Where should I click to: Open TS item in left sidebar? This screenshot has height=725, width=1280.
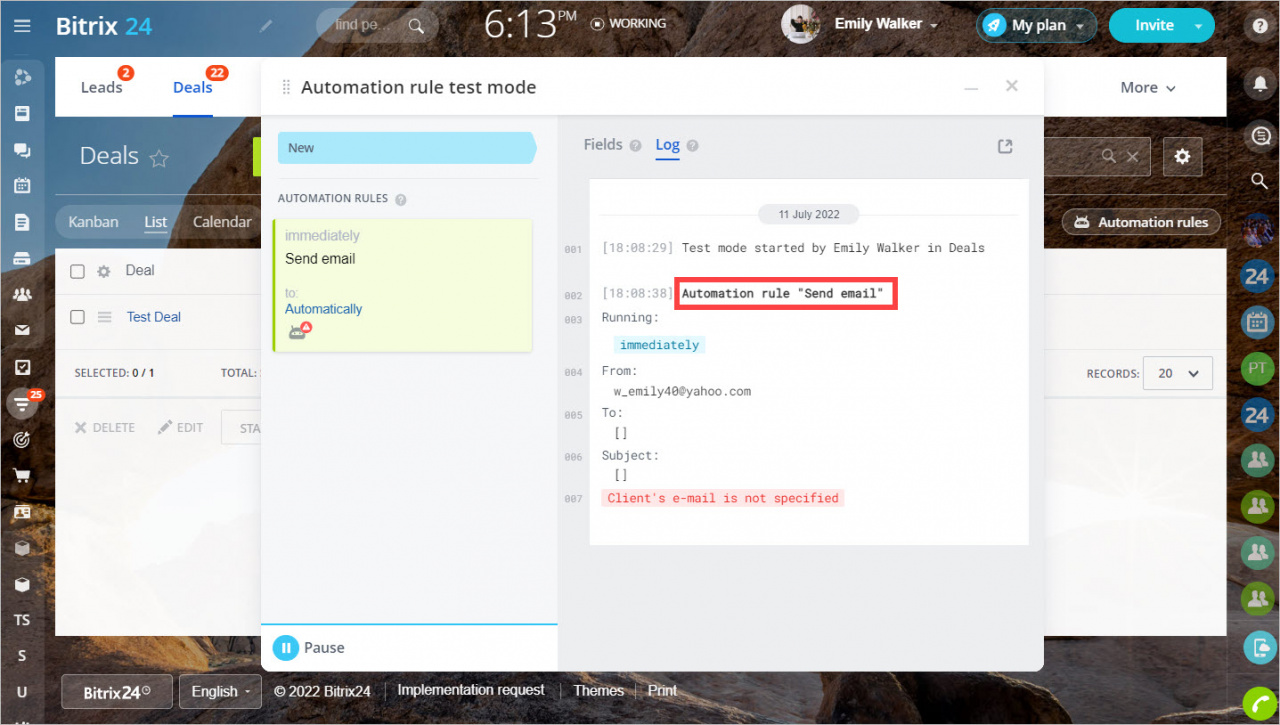[22, 620]
